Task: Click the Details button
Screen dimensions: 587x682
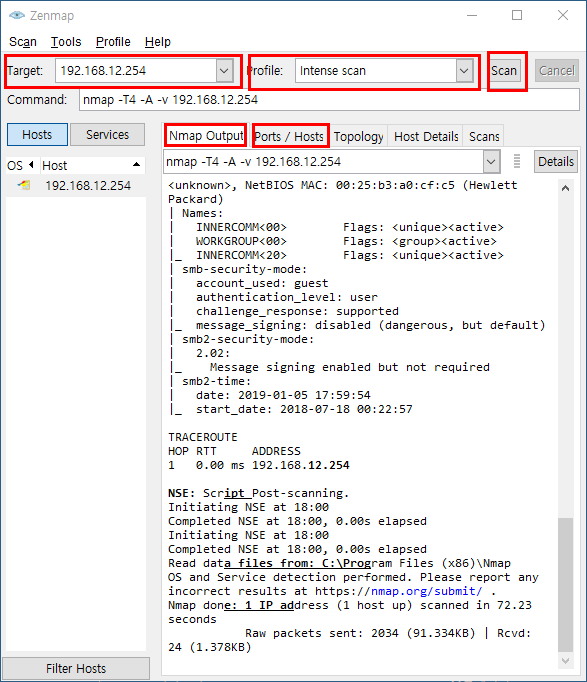Action: 556,161
